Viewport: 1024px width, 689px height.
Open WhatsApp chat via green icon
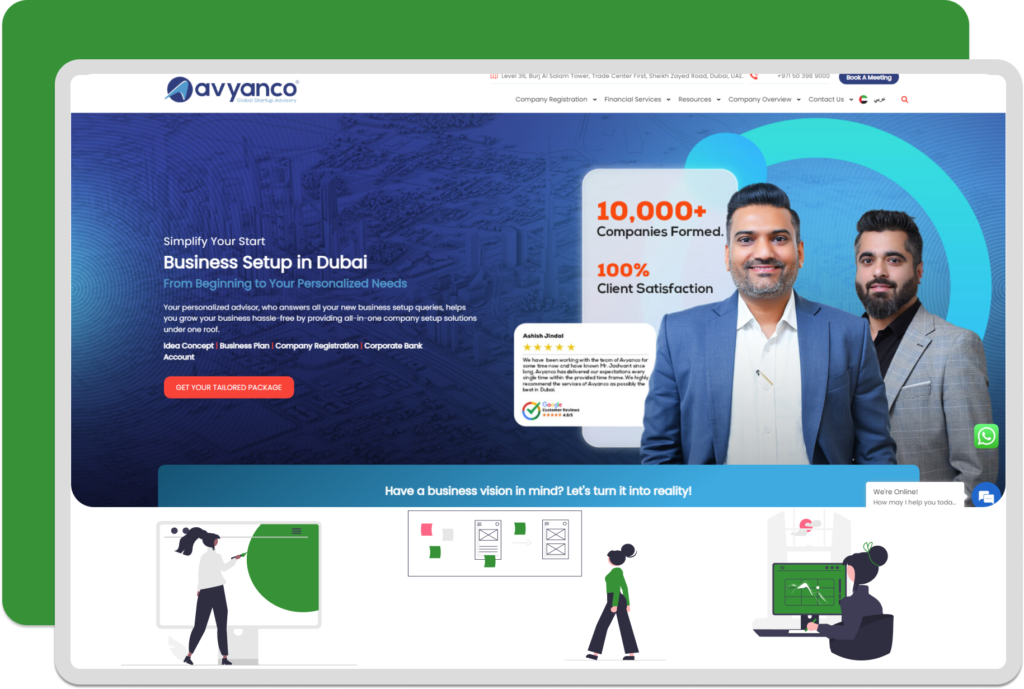(x=986, y=436)
